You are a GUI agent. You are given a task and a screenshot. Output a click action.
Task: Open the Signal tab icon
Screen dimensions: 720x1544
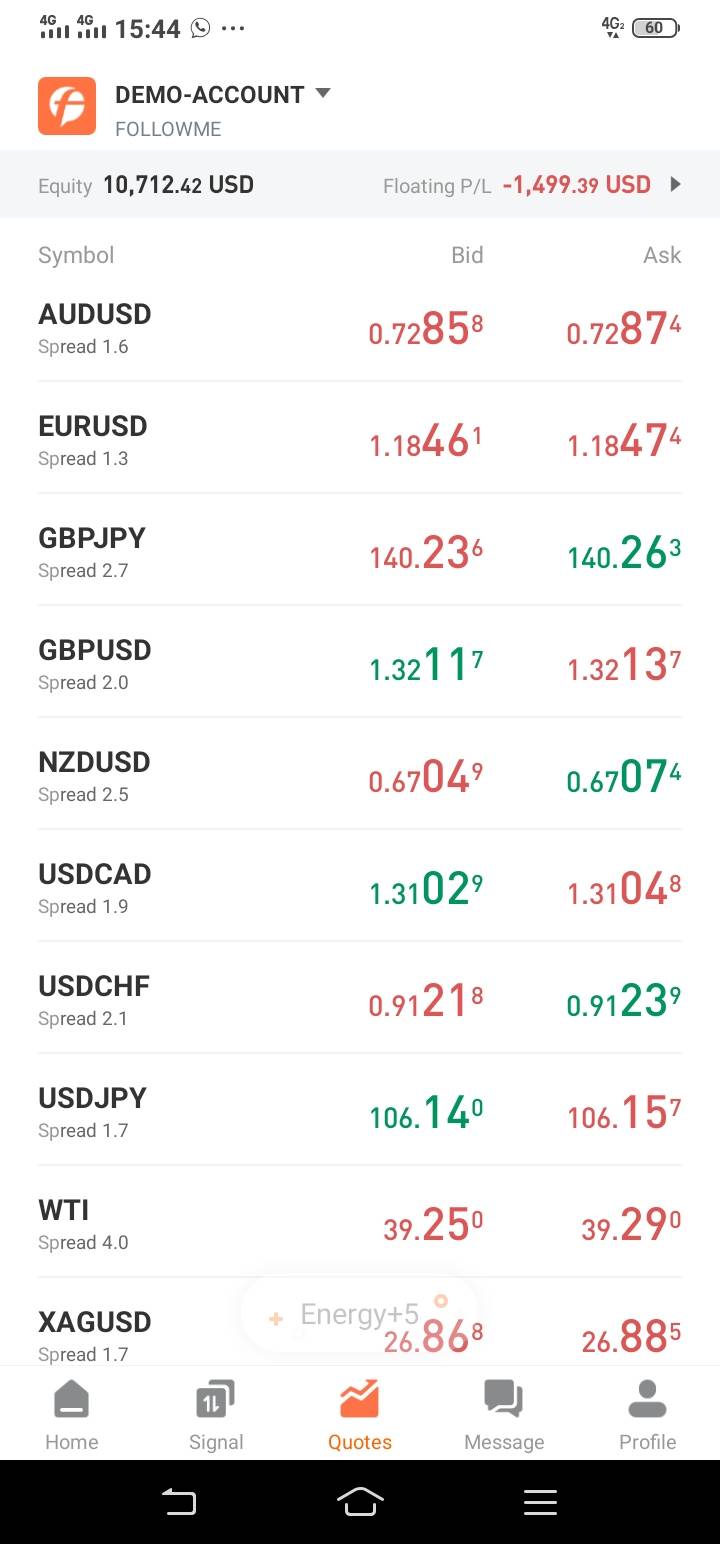tap(215, 1399)
